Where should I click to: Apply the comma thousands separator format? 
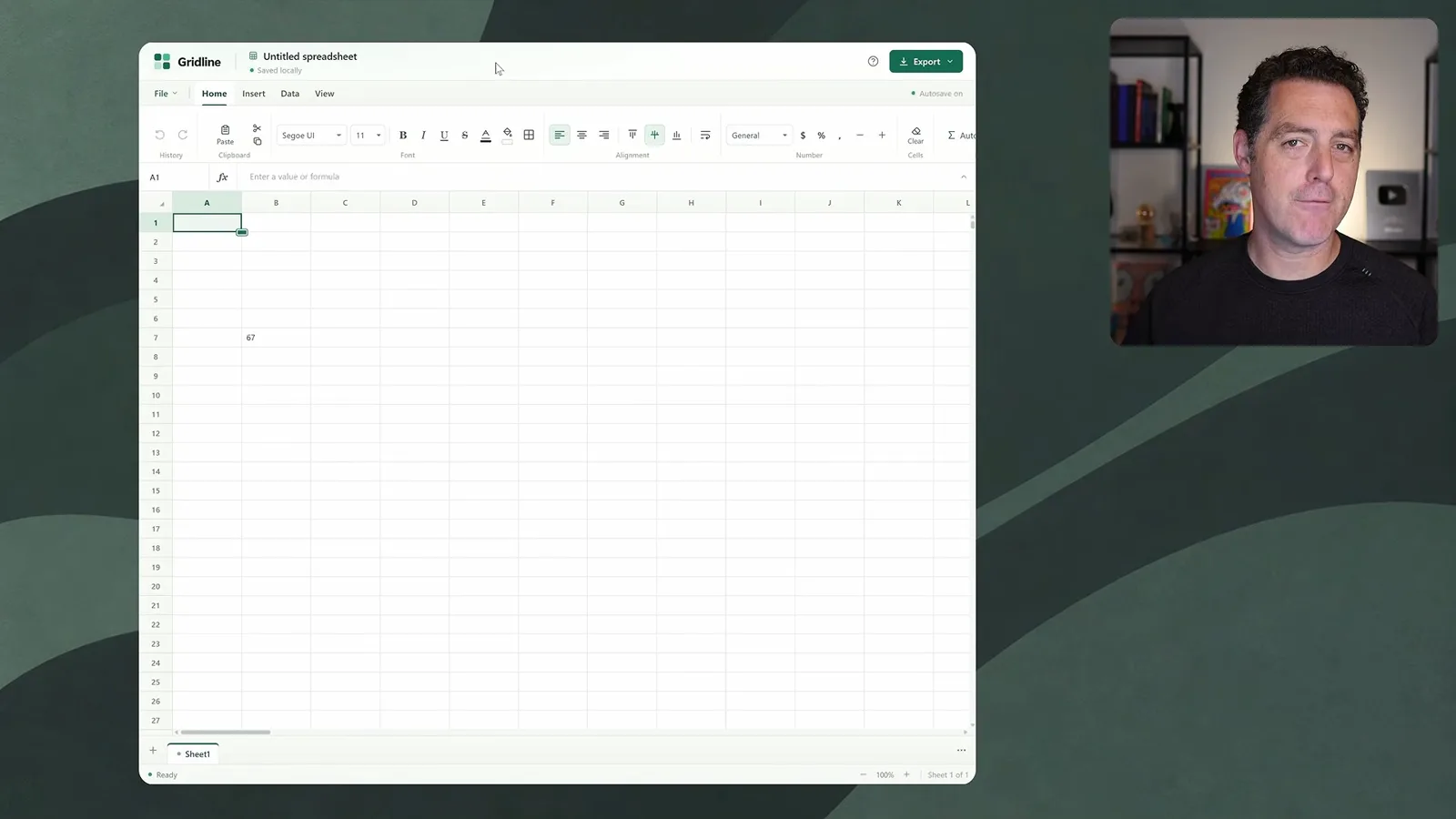point(839,135)
